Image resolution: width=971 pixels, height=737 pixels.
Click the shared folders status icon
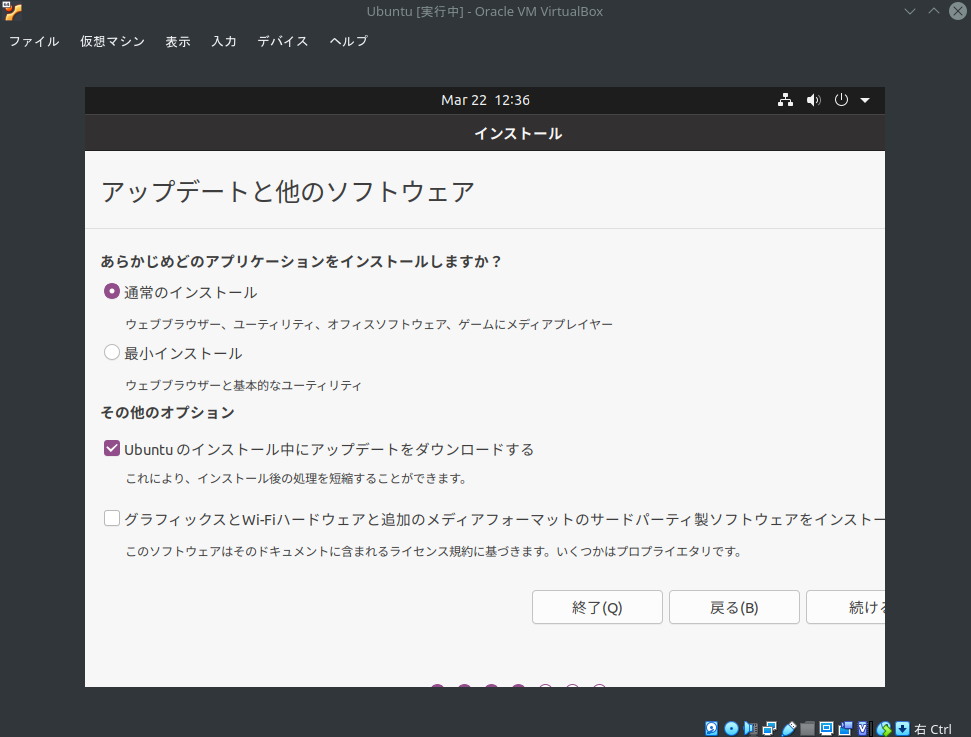[x=808, y=729]
